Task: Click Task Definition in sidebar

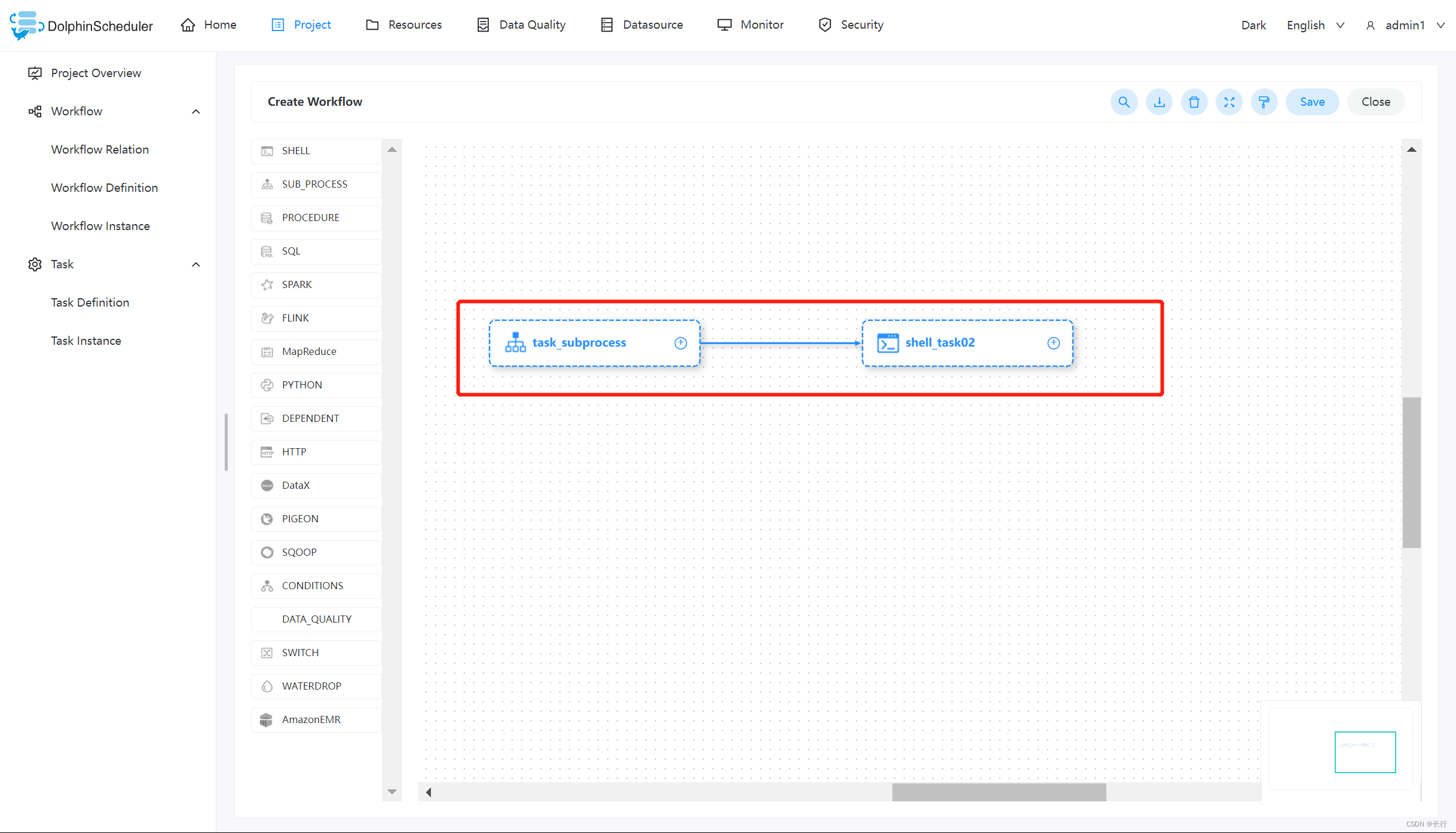Action: [x=90, y=302]
